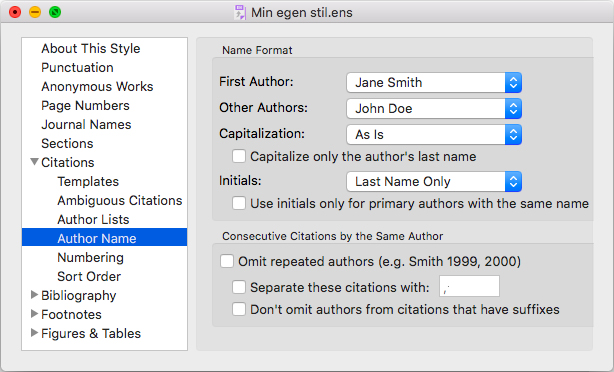Expand the Bibliography group triangle
The width and height of the screenshot is (614, 372).
point(34,295)
